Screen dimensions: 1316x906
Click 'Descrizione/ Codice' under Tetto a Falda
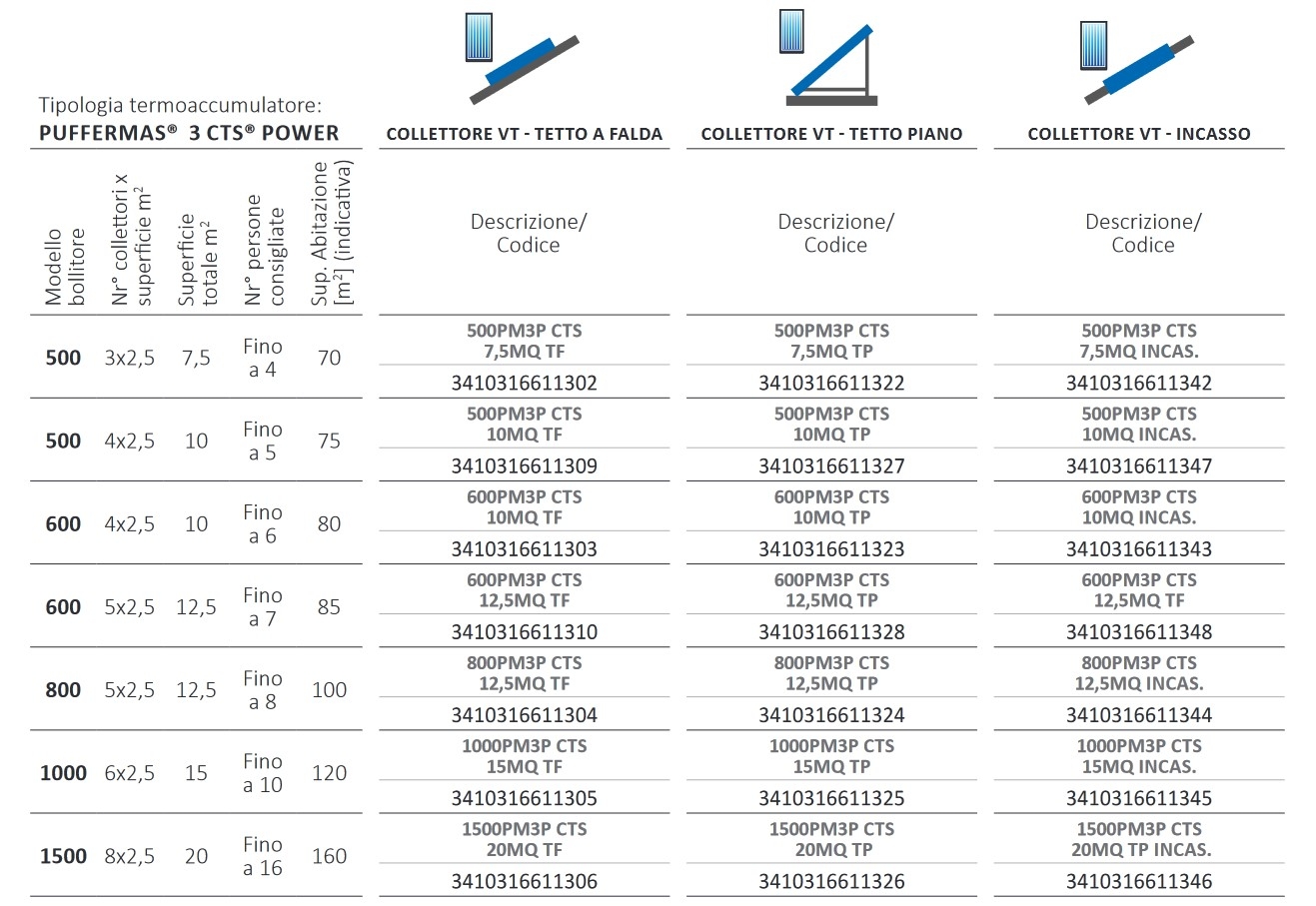[529, 233]
